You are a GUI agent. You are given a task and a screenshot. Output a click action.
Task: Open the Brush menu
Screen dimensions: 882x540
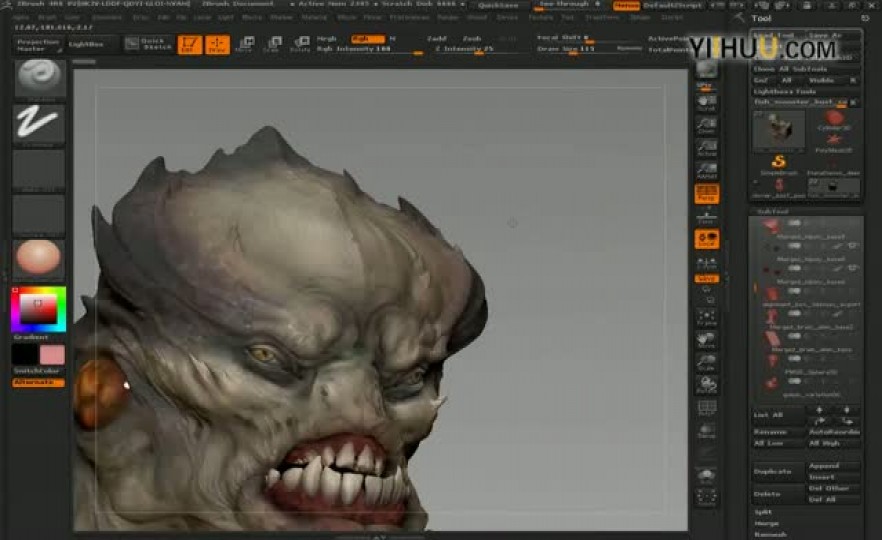47,18
